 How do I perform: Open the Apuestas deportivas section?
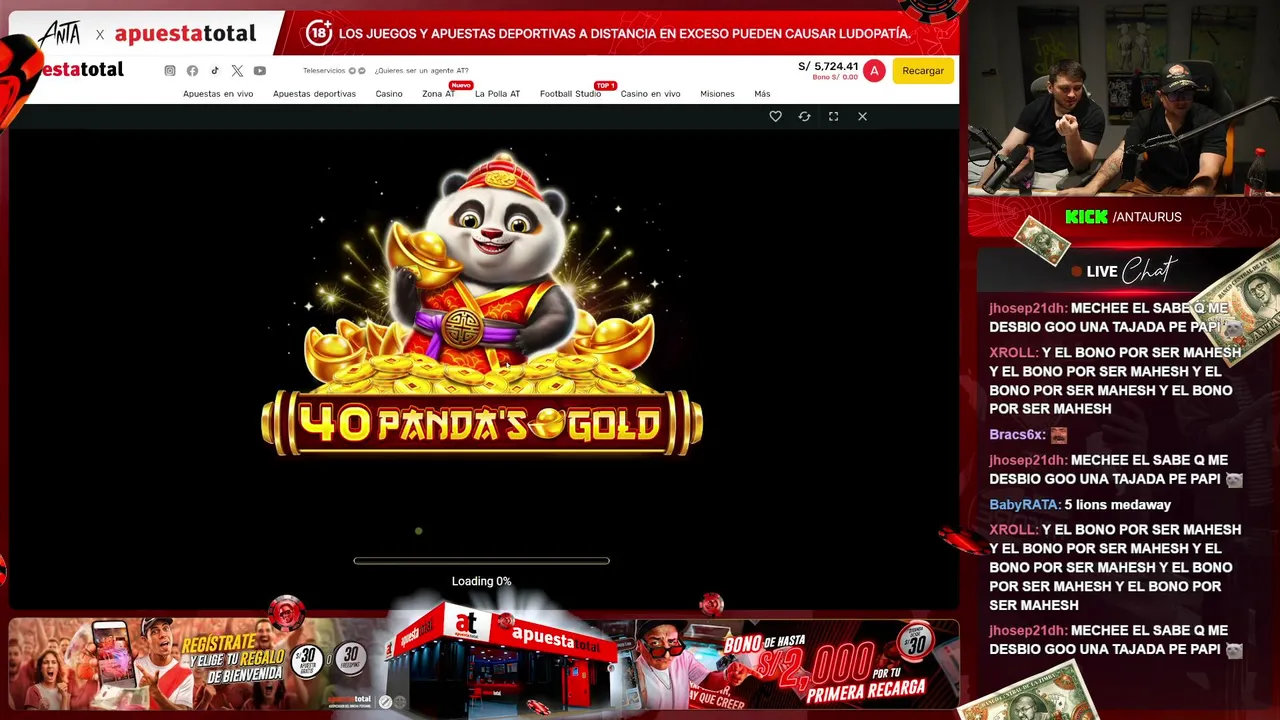pos(314,94)
